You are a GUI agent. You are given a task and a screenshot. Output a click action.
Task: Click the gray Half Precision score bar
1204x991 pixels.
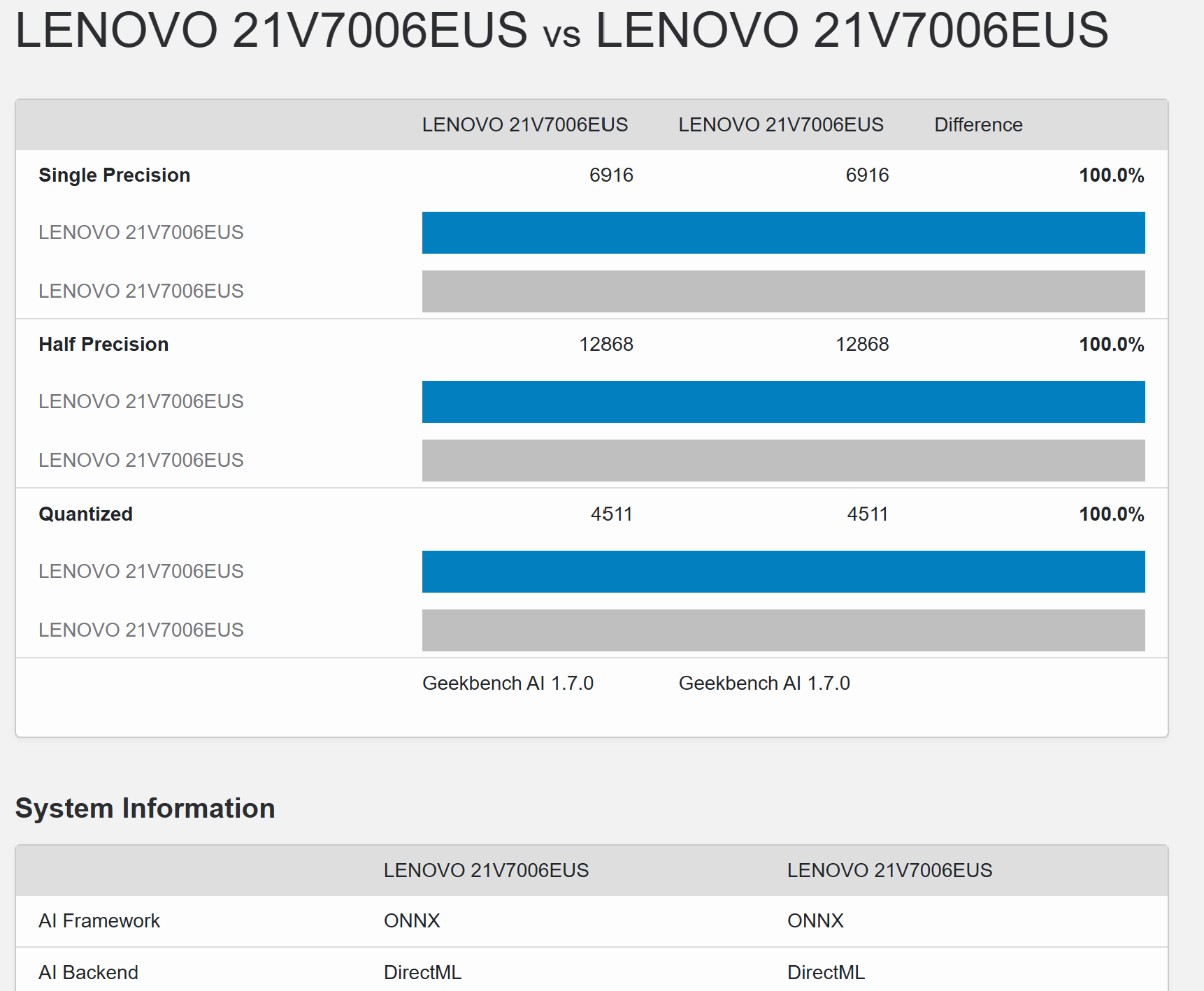pos(784,461)
